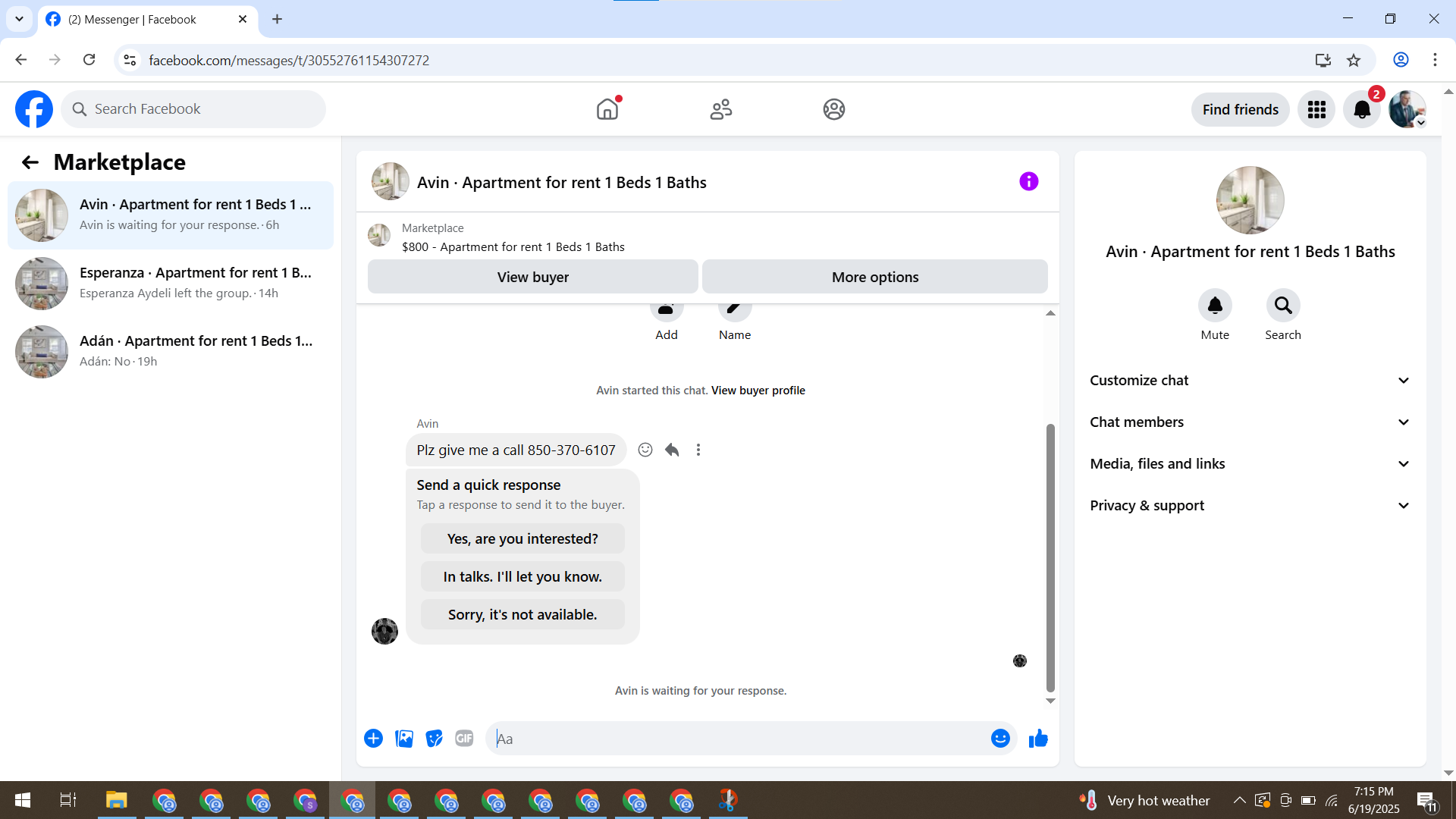1456x819 pixels.
Task: Click the View buyer button
Action: (533, 277)
